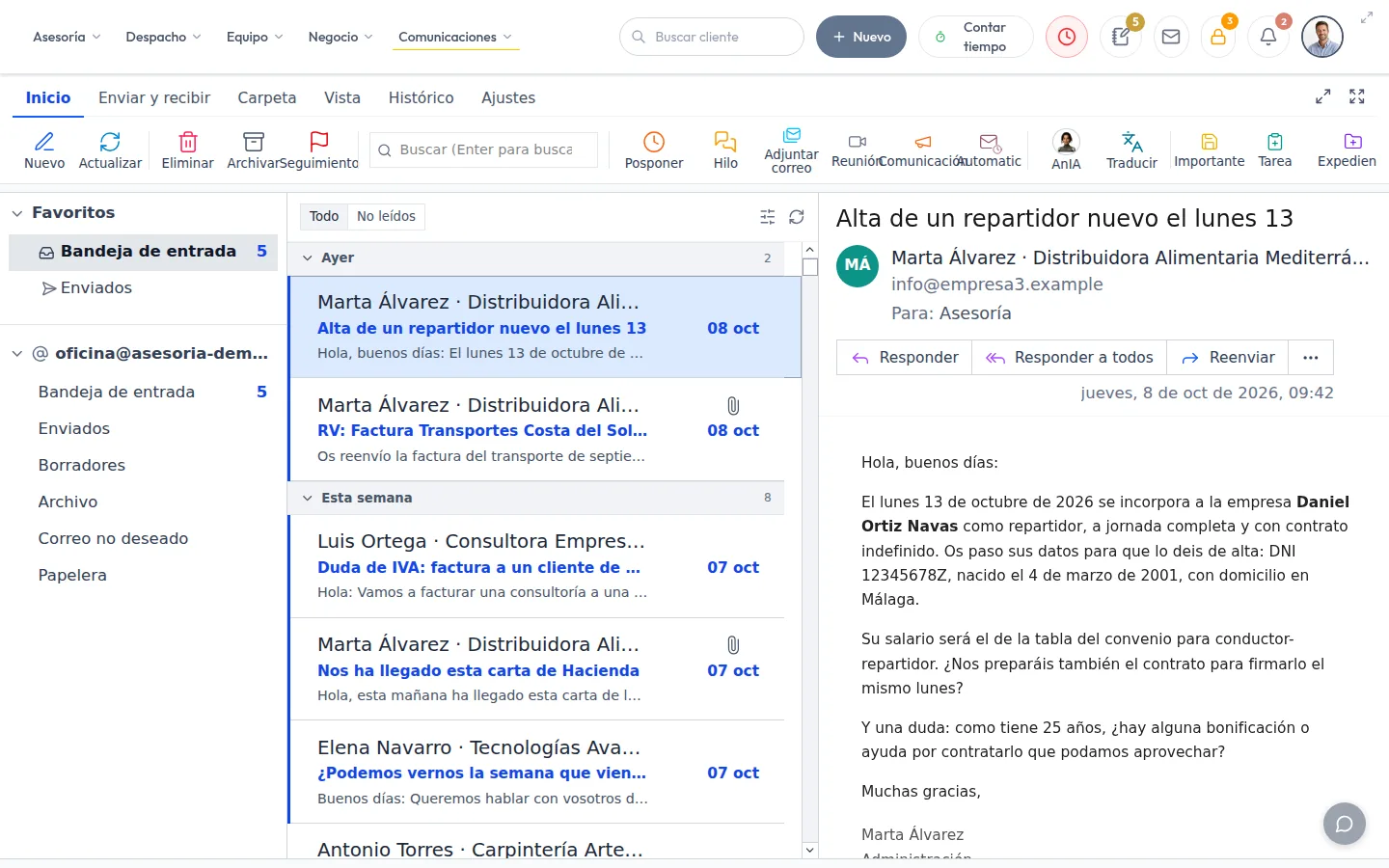Archive the message with Archivar icon
Image resolution: width=1389 pixels, height=868 pixels.
254,142
